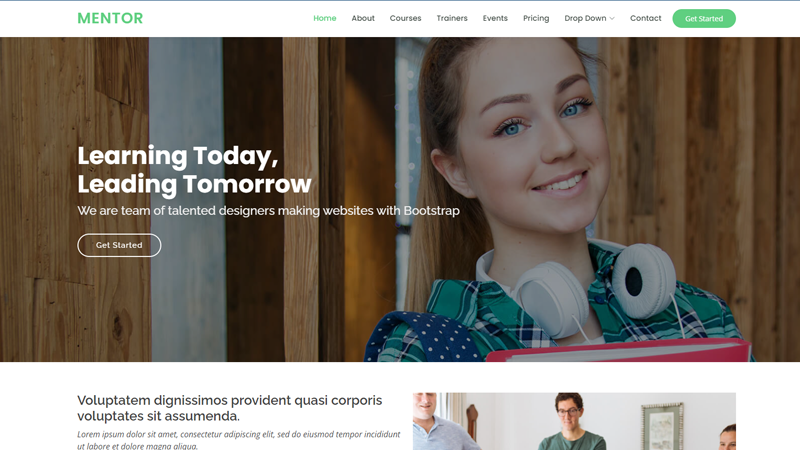Click the MENTOR logo

tap(110, 18)
